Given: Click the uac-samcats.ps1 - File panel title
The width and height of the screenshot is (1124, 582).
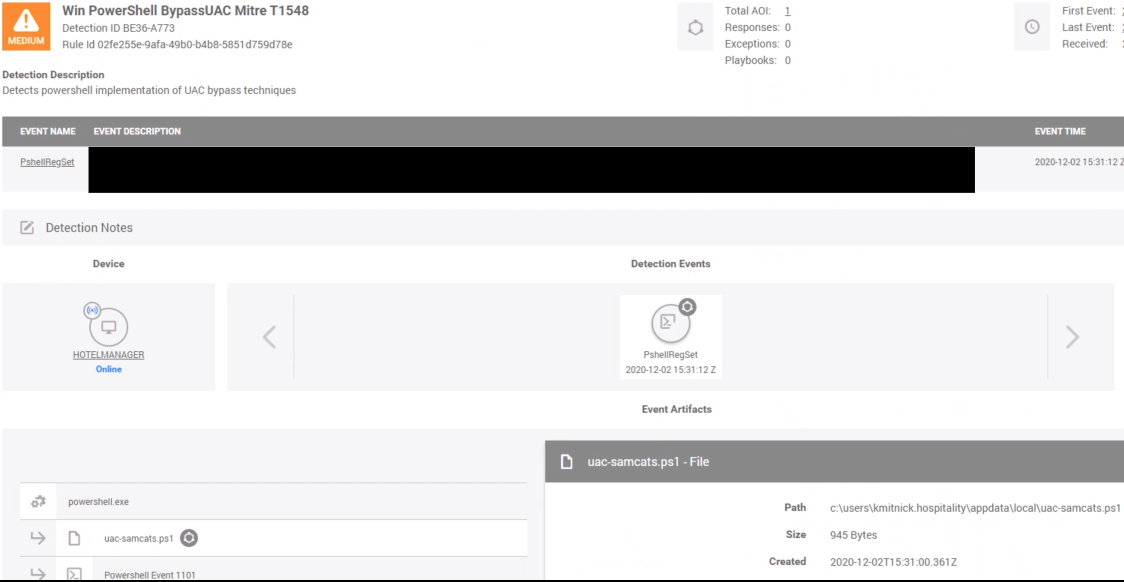Looking at the screenshot, I should (x=648, y=462).
